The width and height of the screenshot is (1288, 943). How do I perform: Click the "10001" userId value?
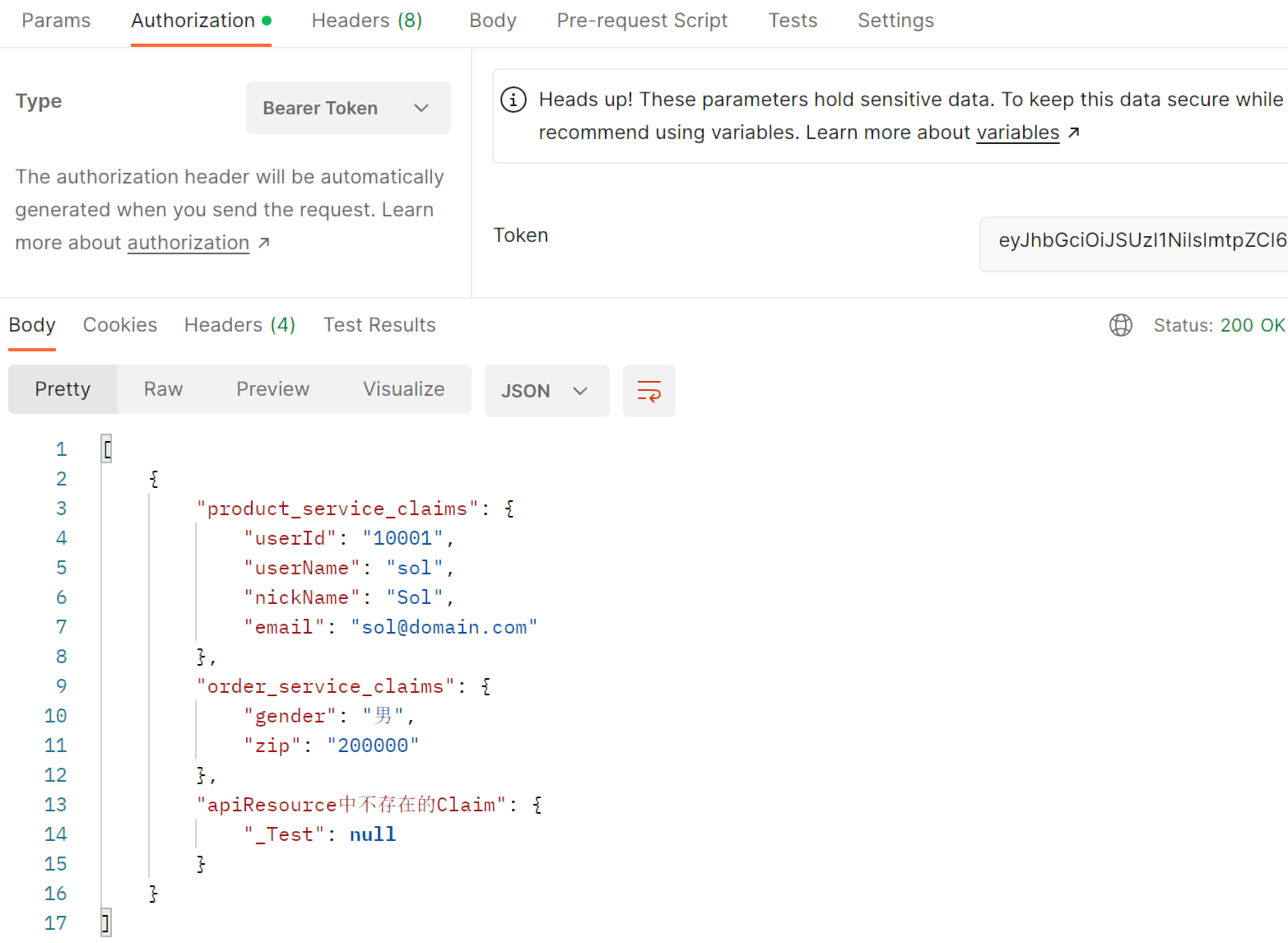tap(402, 538)
